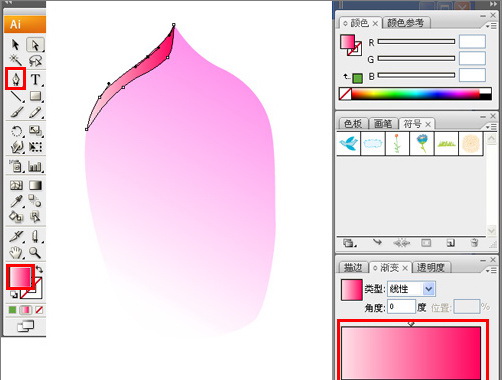Reset to default fill and stroke
This screenshot has height=380, width=502.
[x=14, y=295]
